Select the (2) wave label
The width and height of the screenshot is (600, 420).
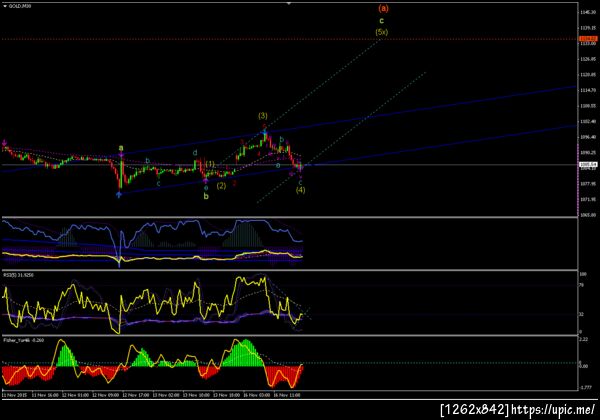tap(221, 186)
